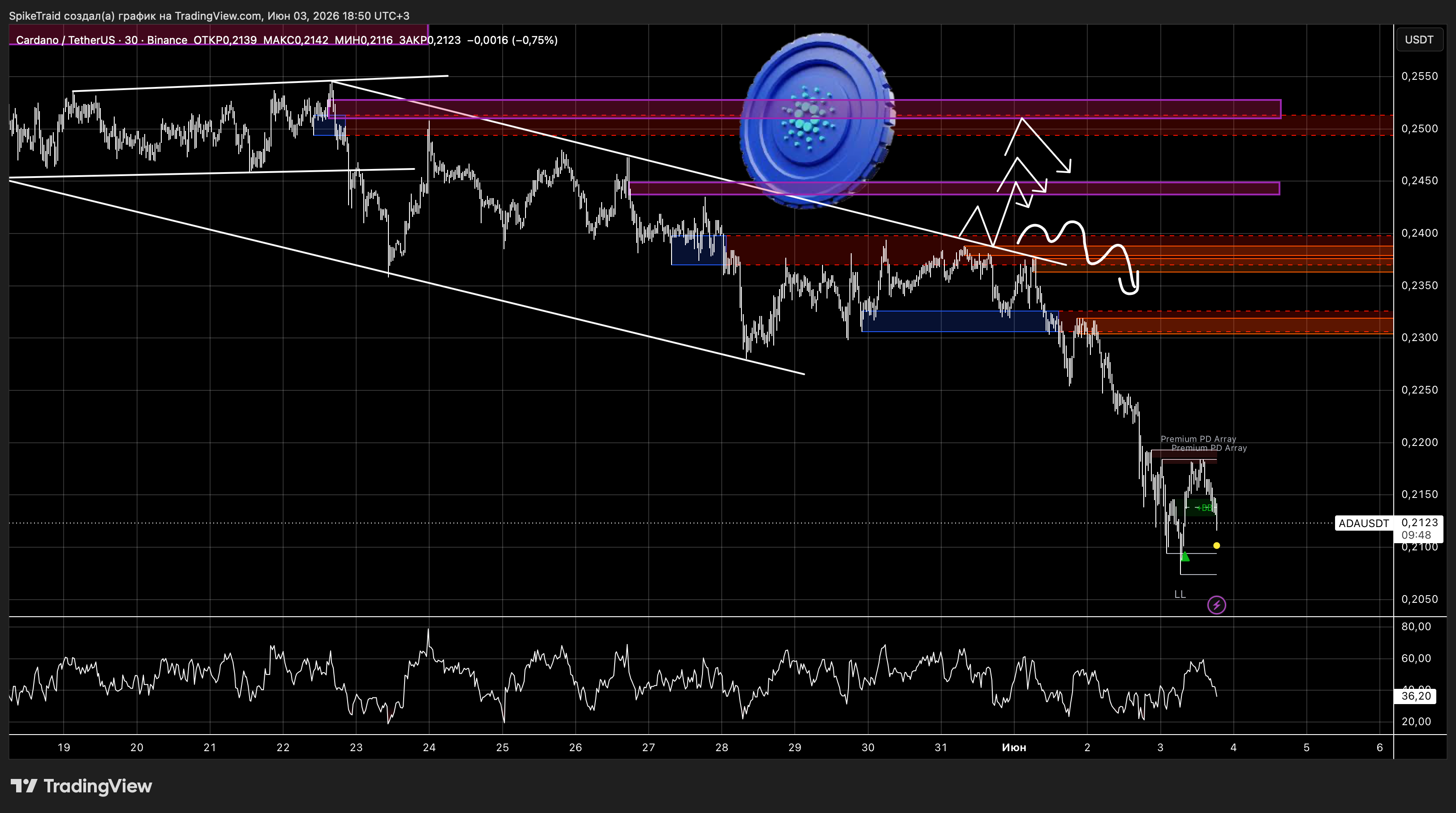Click date 31 on the time axis
The width and height of the screenshot is (1456, 813).
tap(940, 748)
